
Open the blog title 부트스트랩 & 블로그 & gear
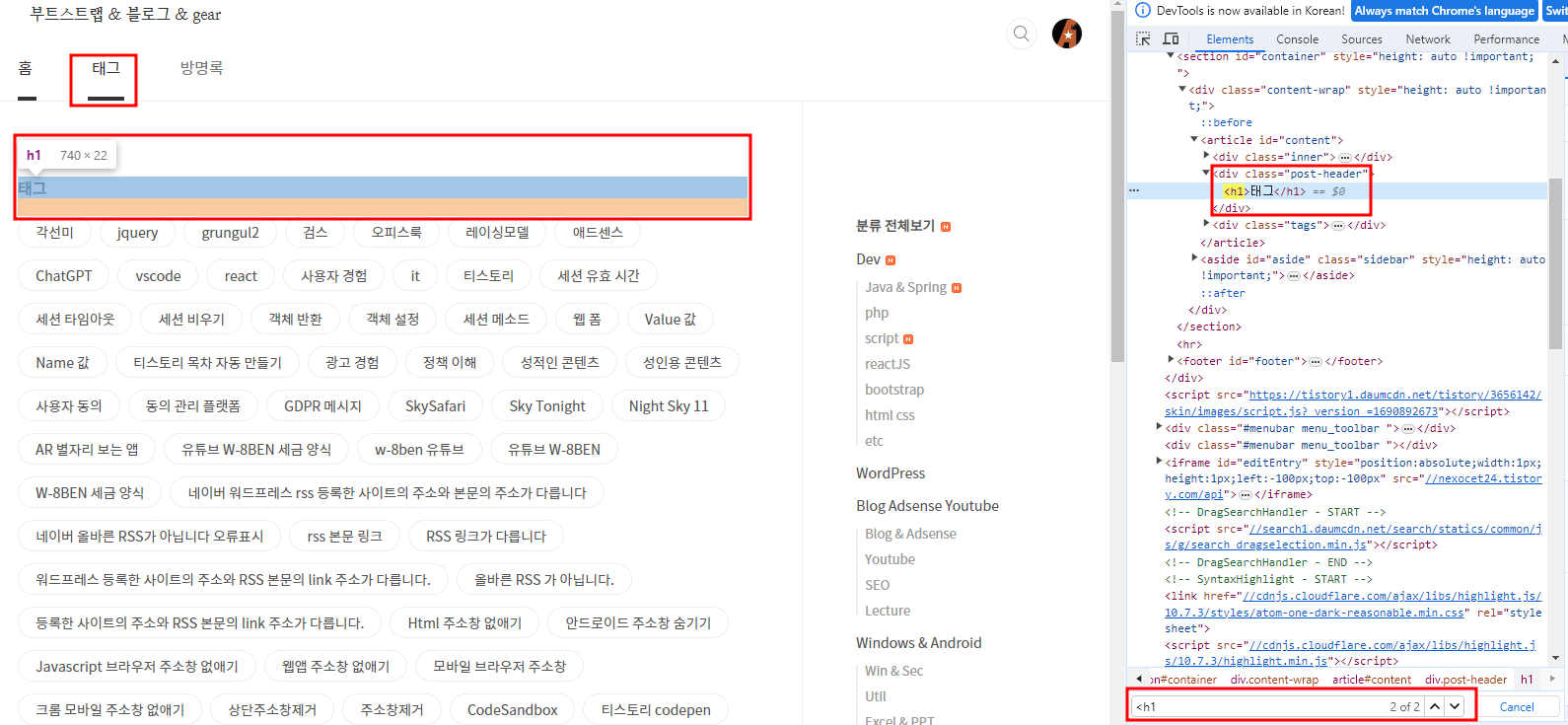coord(125,15)
